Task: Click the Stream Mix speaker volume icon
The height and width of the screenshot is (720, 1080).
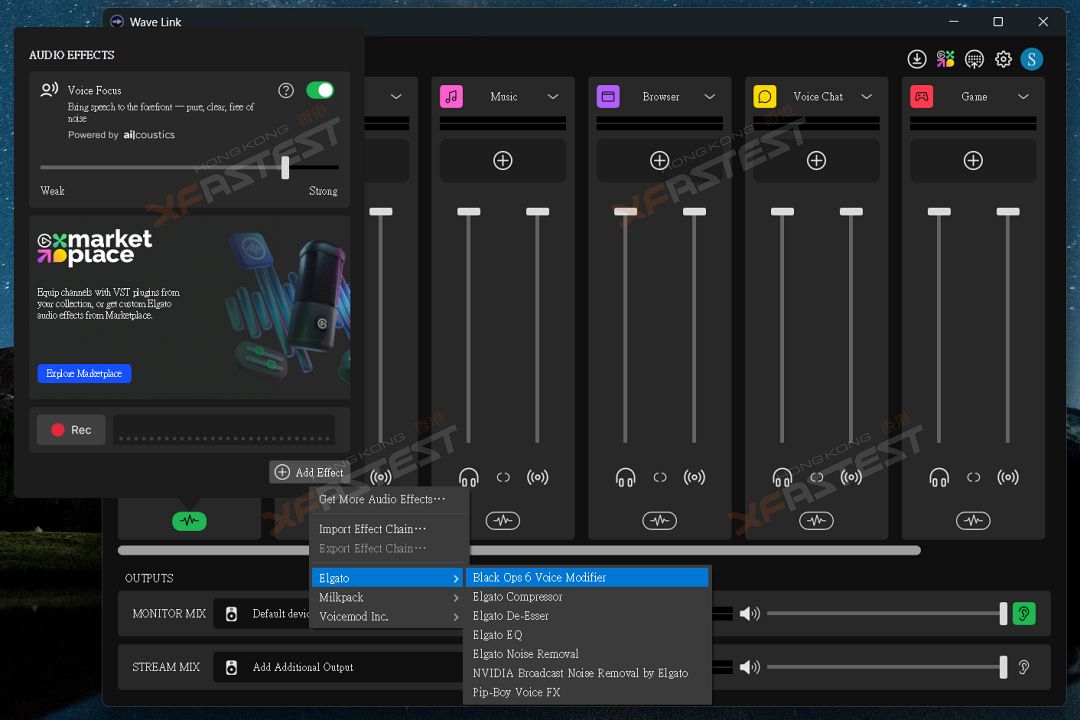Action: (749, 667)
